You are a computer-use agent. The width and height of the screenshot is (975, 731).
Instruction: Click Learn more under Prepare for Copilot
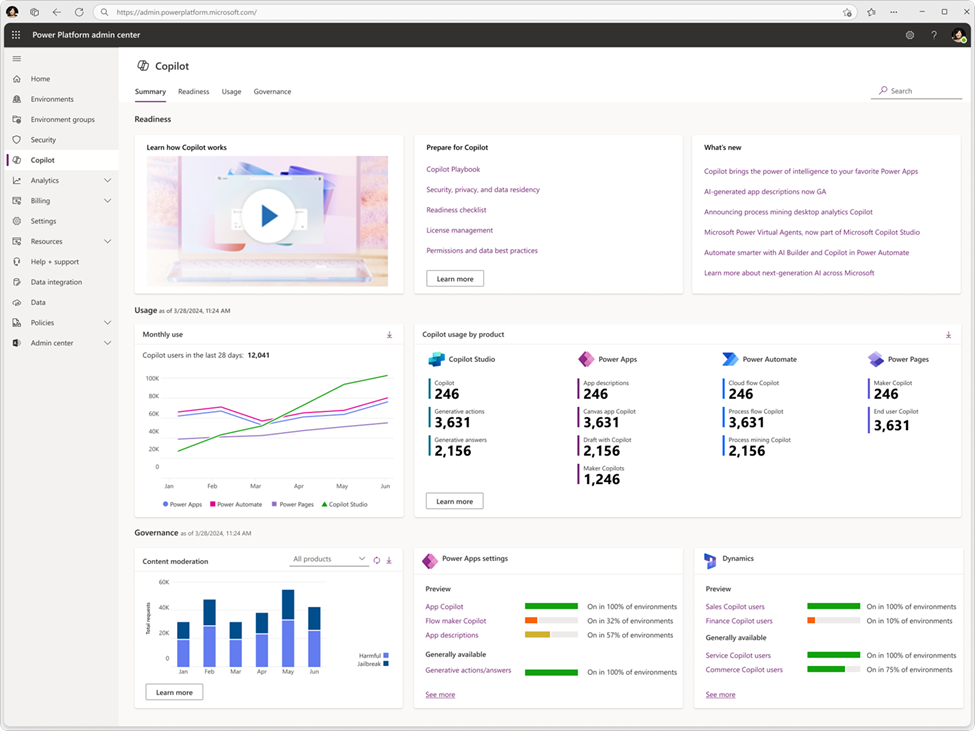coord(455,279)
